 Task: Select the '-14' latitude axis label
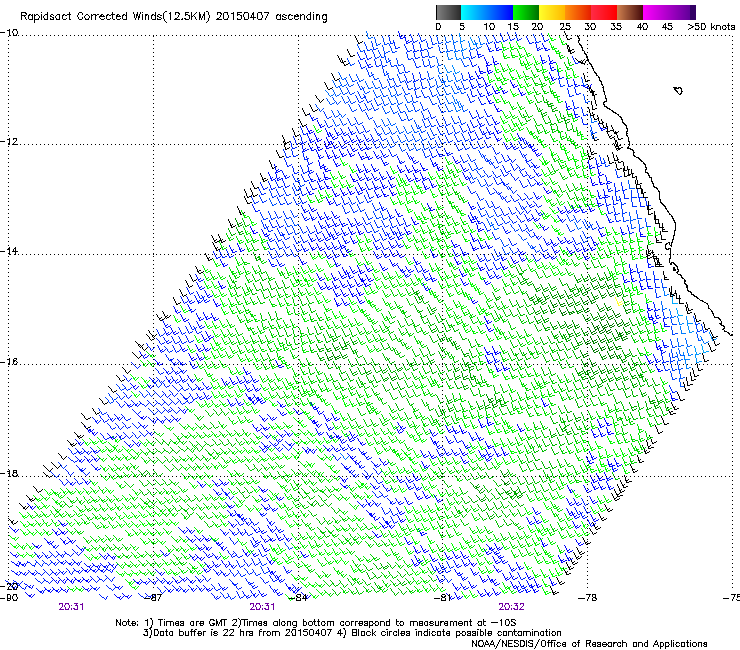9,251
